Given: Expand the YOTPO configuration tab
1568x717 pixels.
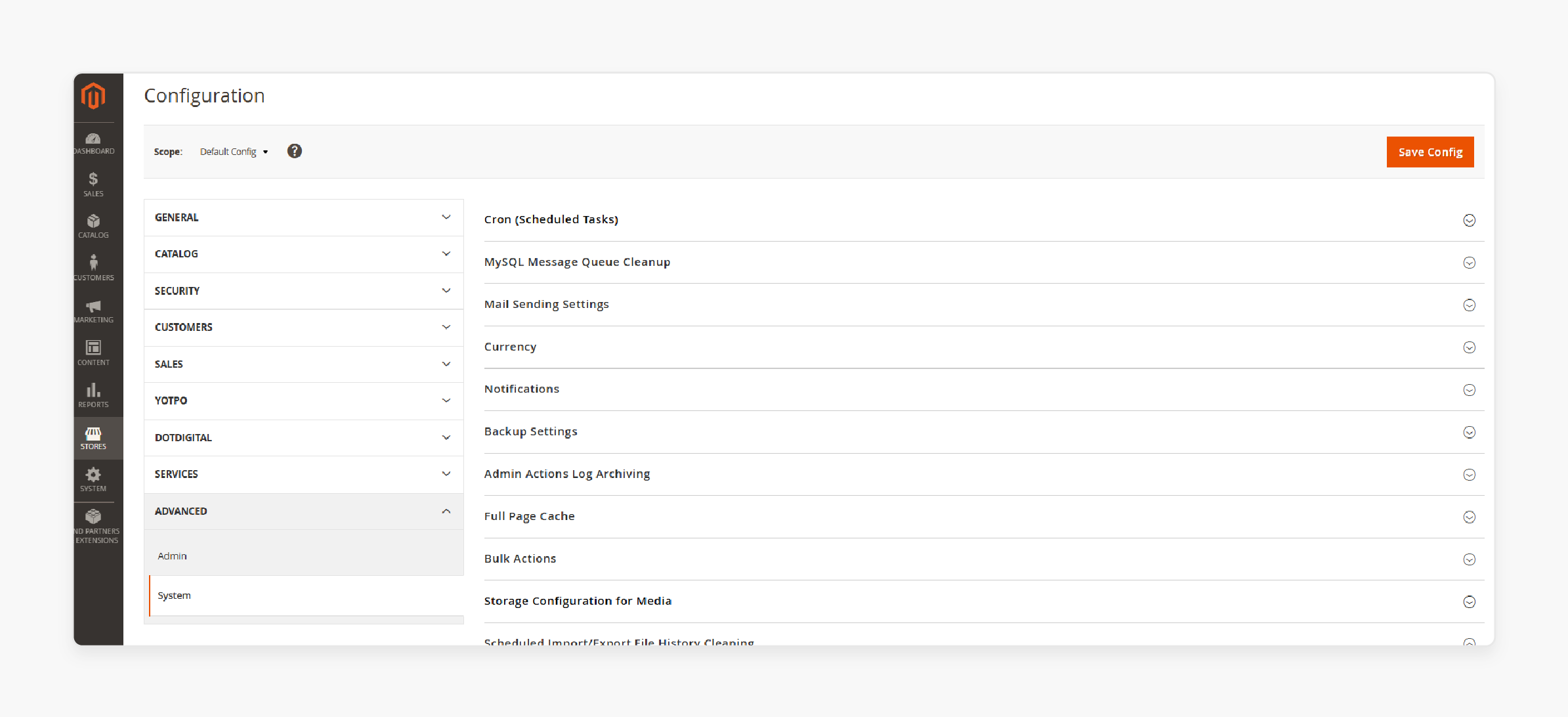Looking at the screenshot, I should 304,401.
